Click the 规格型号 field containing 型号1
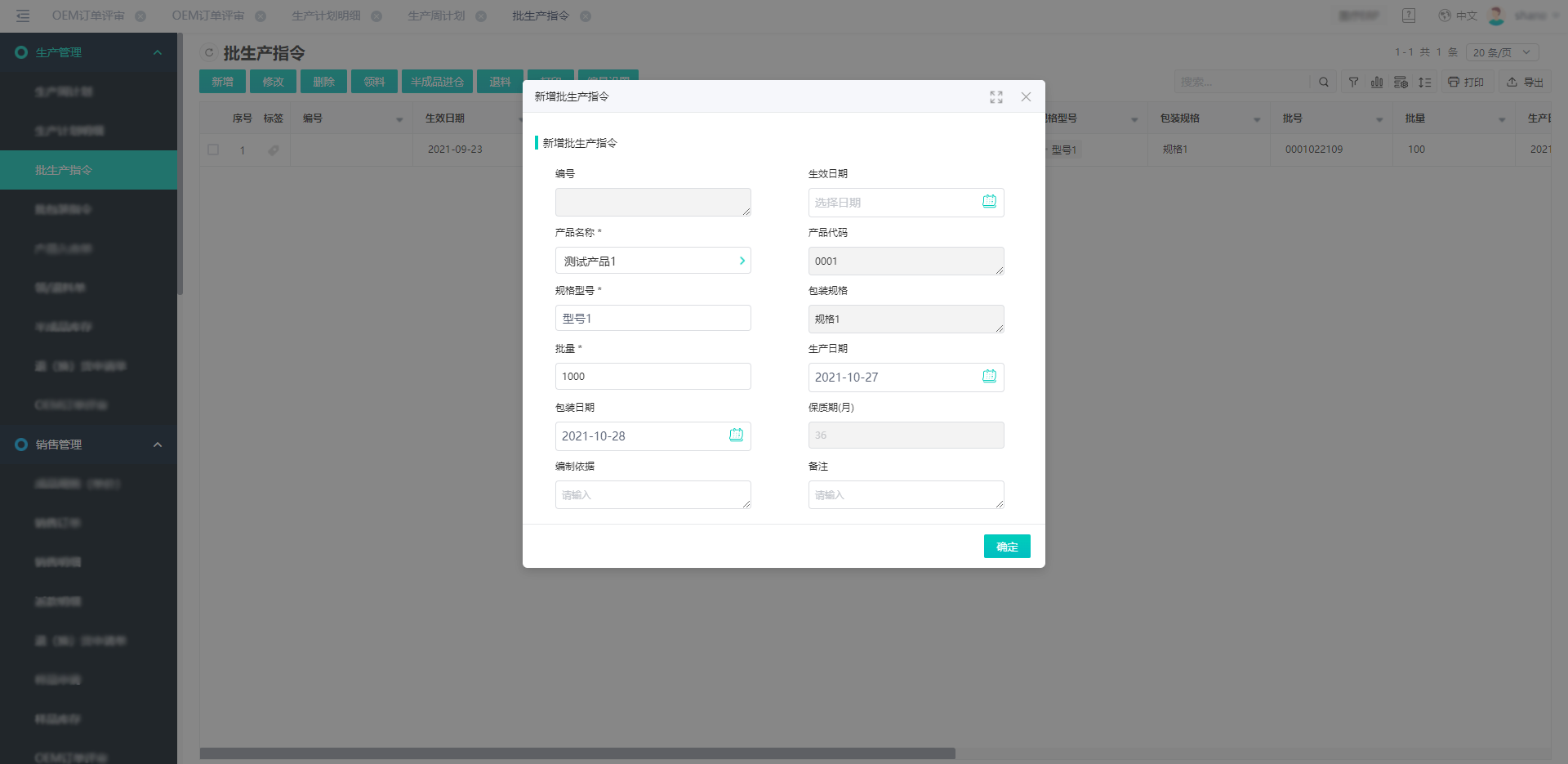This screenshot has width=1568, height=764. pyautogui.click(x=653, y=318)
